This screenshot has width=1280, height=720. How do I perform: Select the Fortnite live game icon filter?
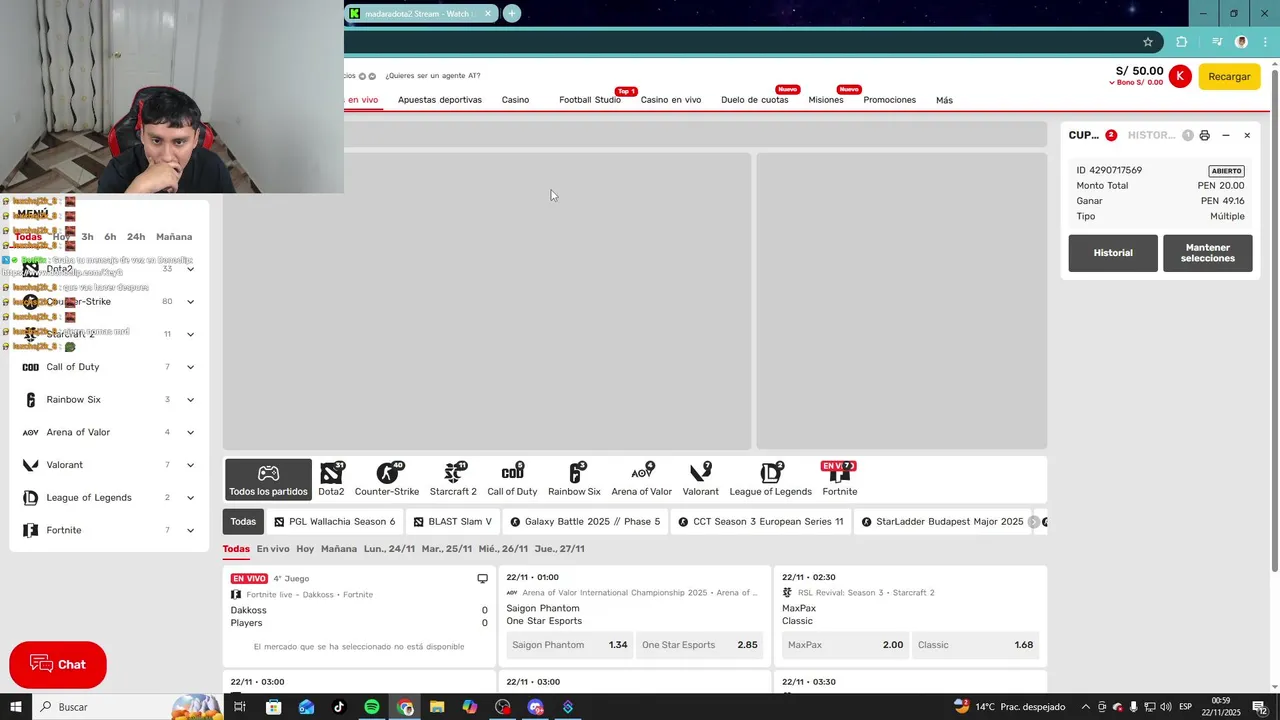(840, 479)
